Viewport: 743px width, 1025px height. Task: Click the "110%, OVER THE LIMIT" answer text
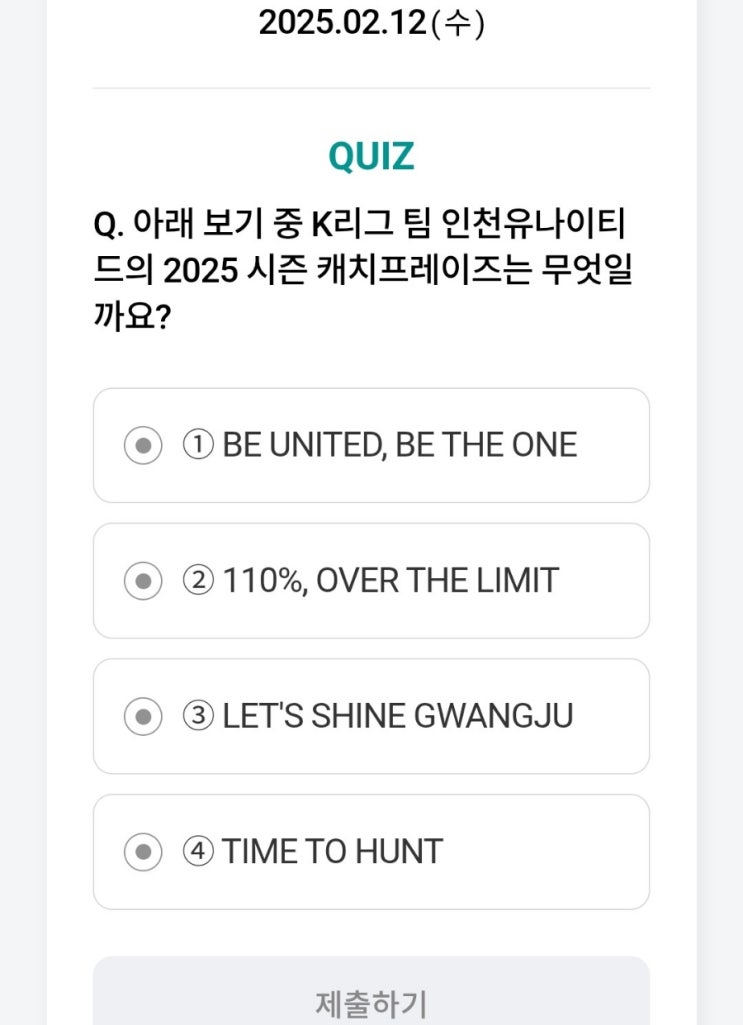(390, 581)
